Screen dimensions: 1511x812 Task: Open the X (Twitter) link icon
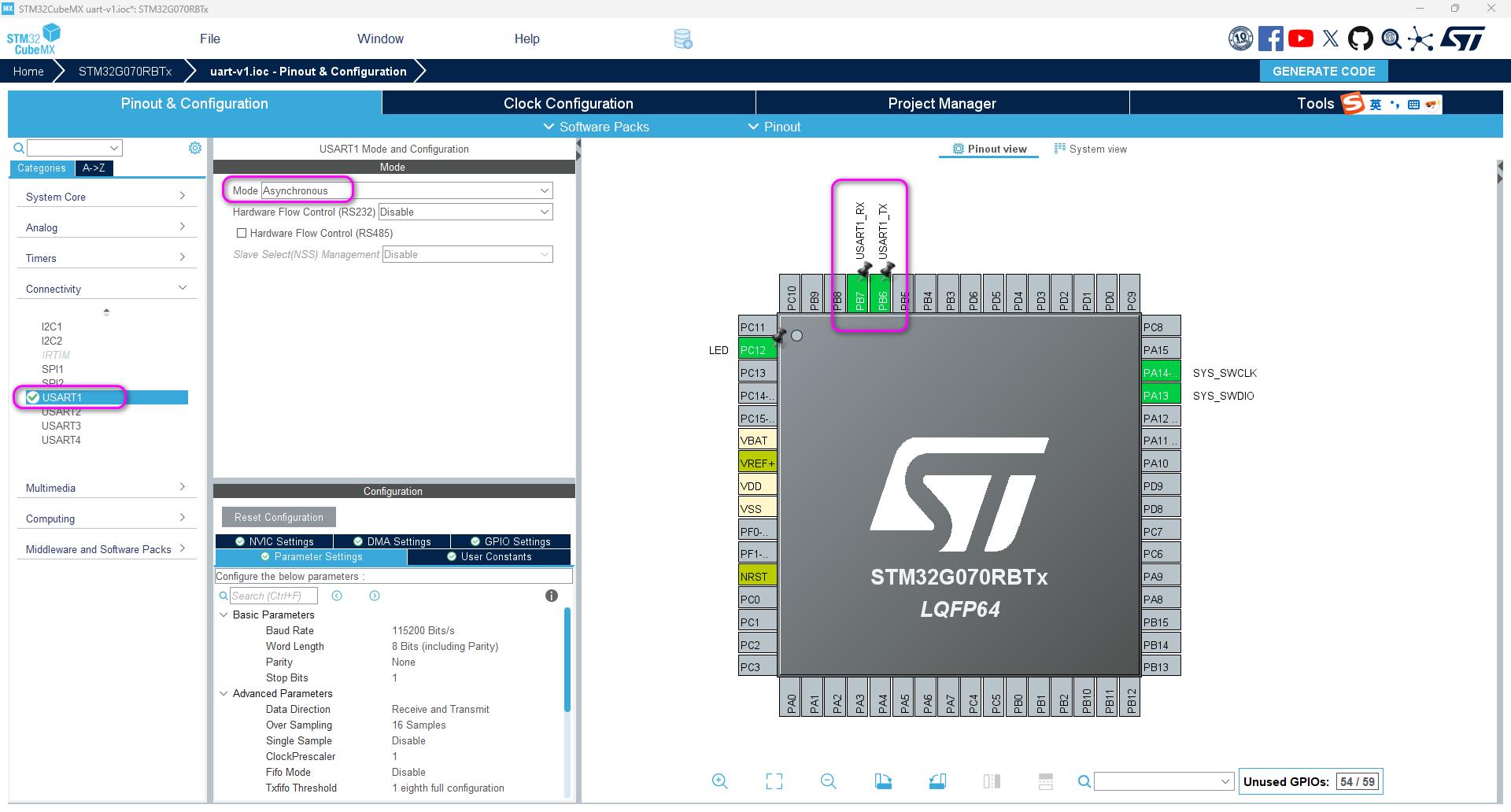point(1331,39)
